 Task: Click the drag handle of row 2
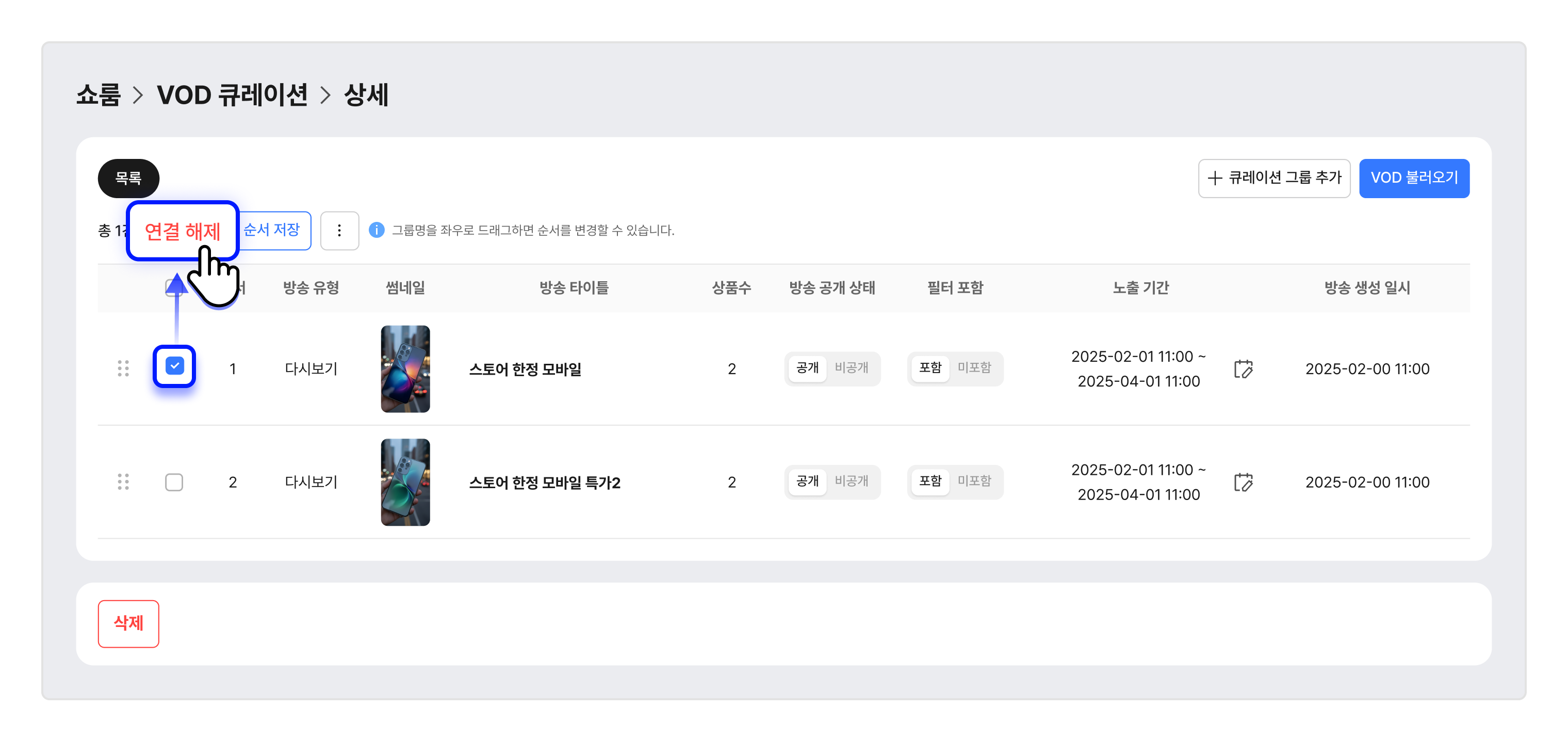pyautogui.click(x=123, y=481)
